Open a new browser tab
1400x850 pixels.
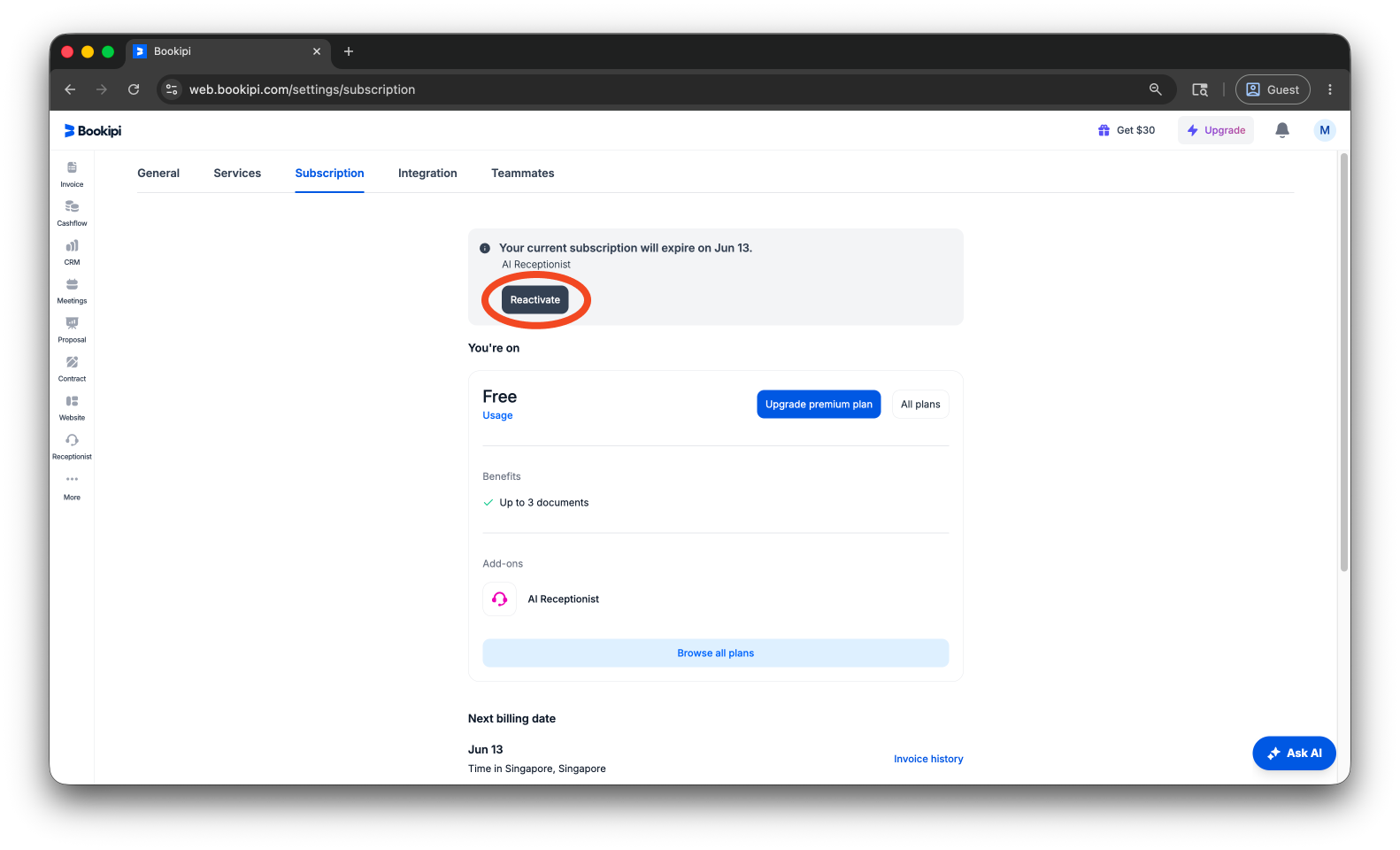[349, 51]
